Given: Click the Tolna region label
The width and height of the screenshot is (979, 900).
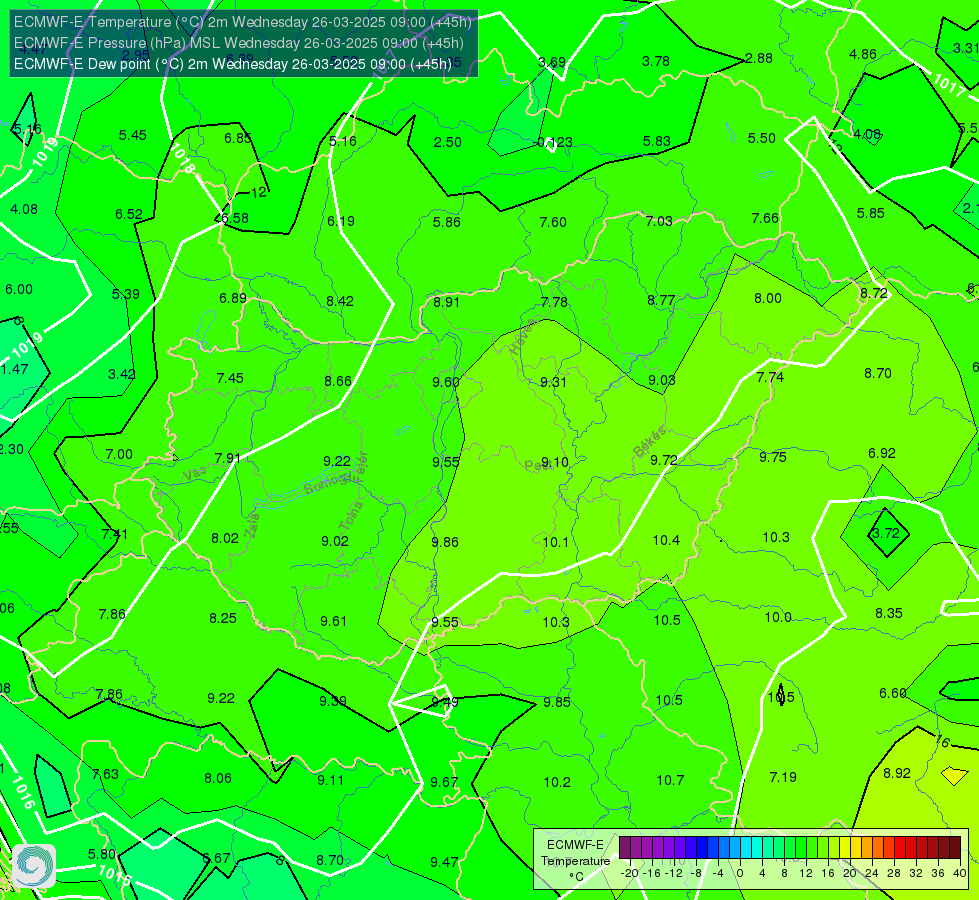Looking at the screenshot, I should pos(350,515).
